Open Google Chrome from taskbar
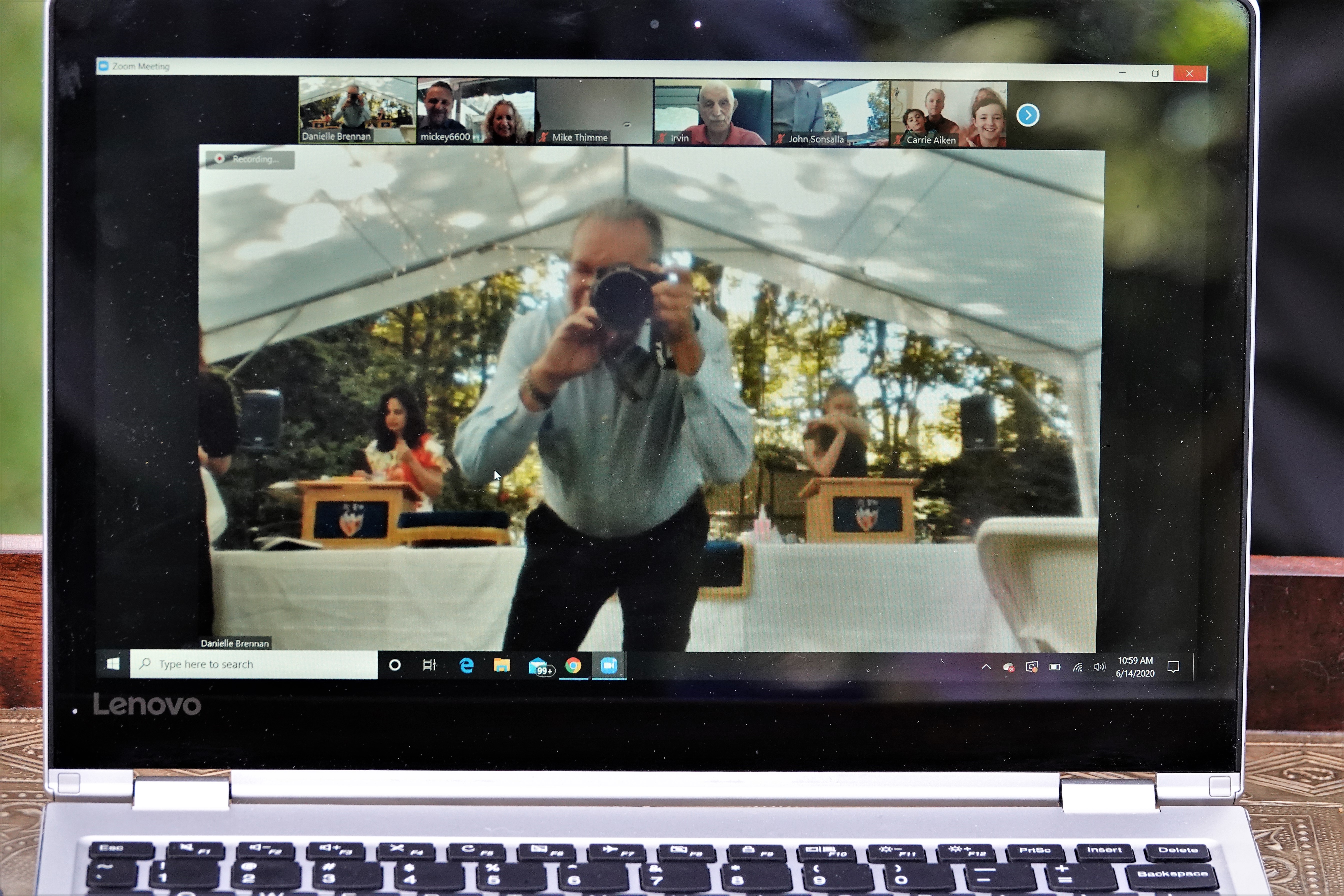The width and height of the screenshot is (1344, 896). click(573, 665)
